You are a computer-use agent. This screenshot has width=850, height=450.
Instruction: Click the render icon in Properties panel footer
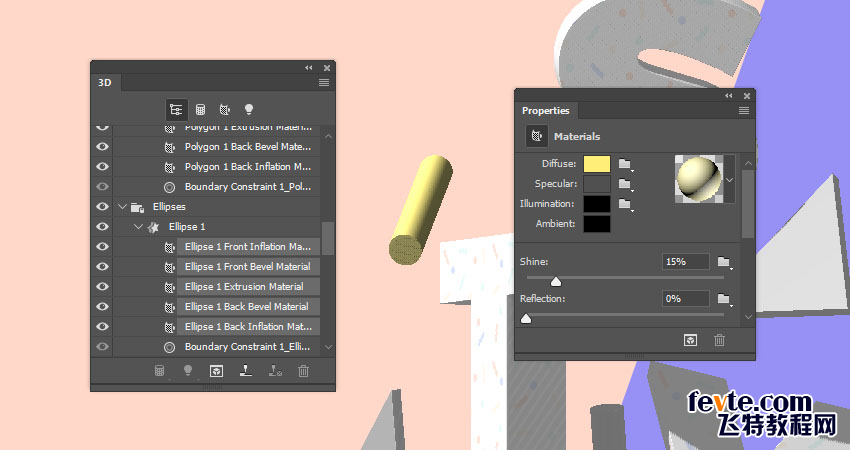coord(690,340)
